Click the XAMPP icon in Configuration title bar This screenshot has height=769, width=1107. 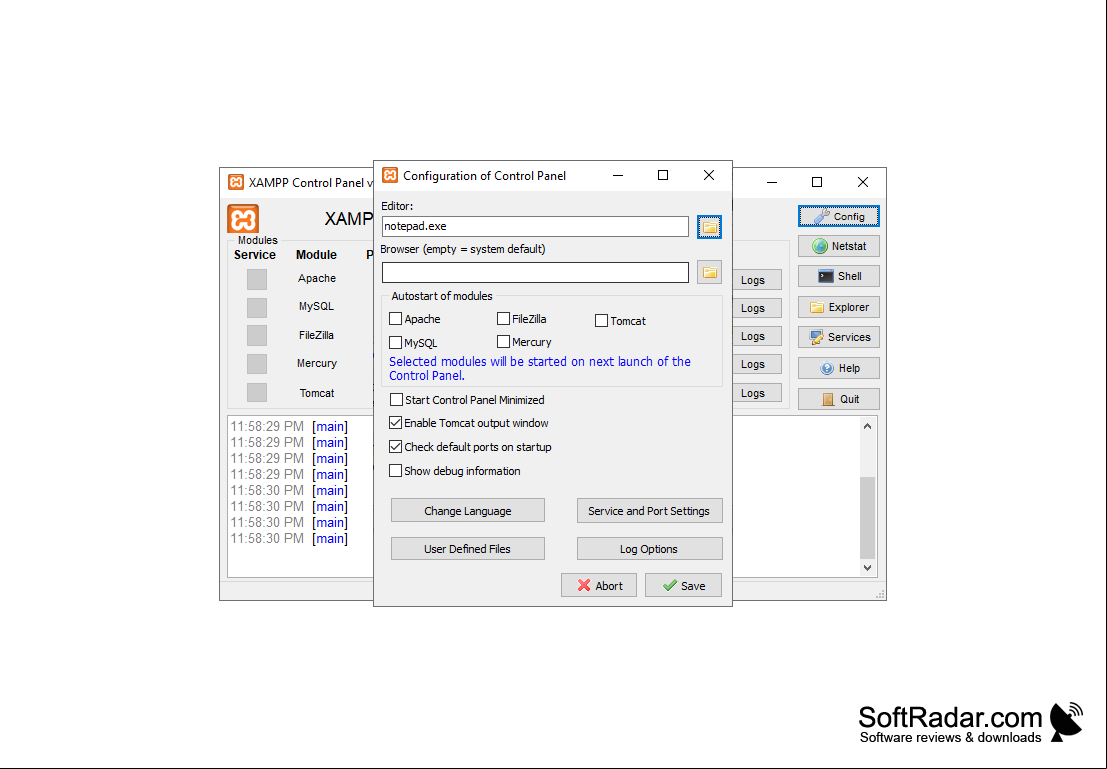point(390,175)
